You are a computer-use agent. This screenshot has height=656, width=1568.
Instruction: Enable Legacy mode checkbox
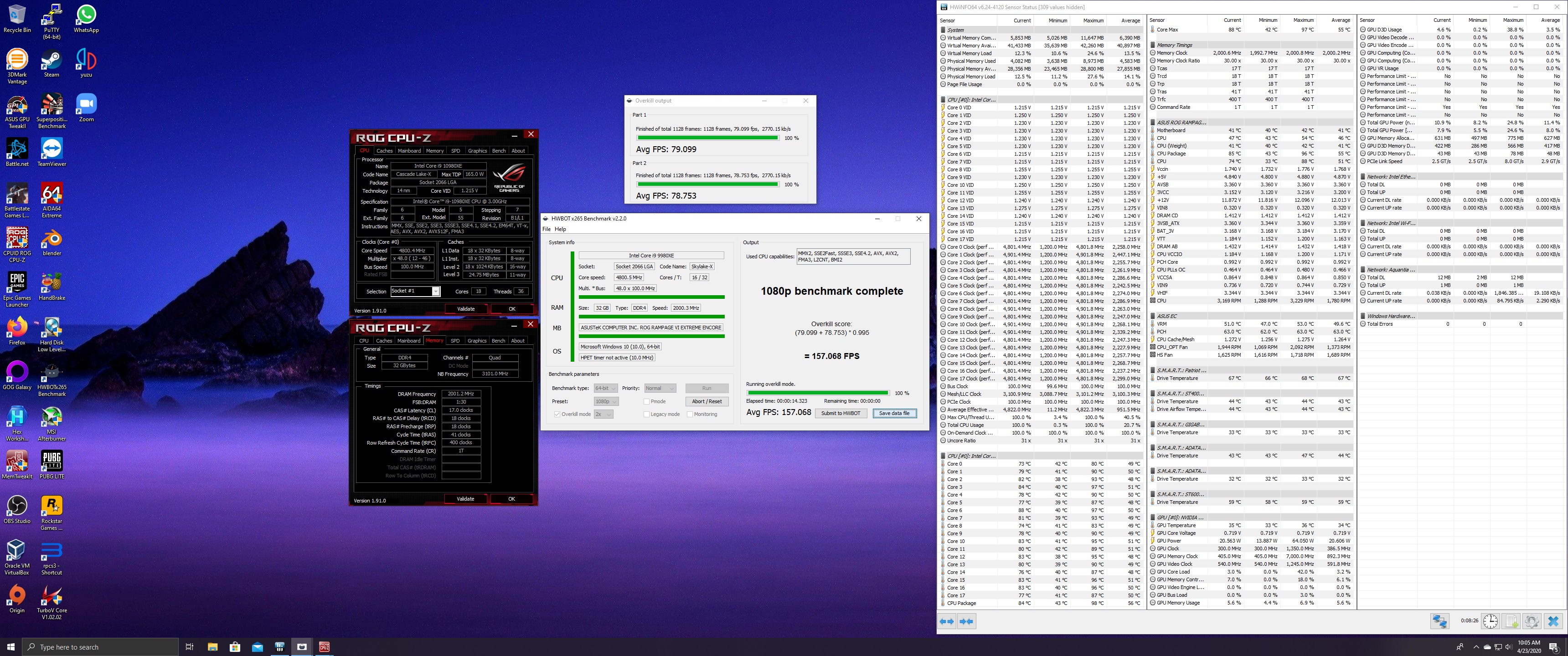click(x=646, y=415)
